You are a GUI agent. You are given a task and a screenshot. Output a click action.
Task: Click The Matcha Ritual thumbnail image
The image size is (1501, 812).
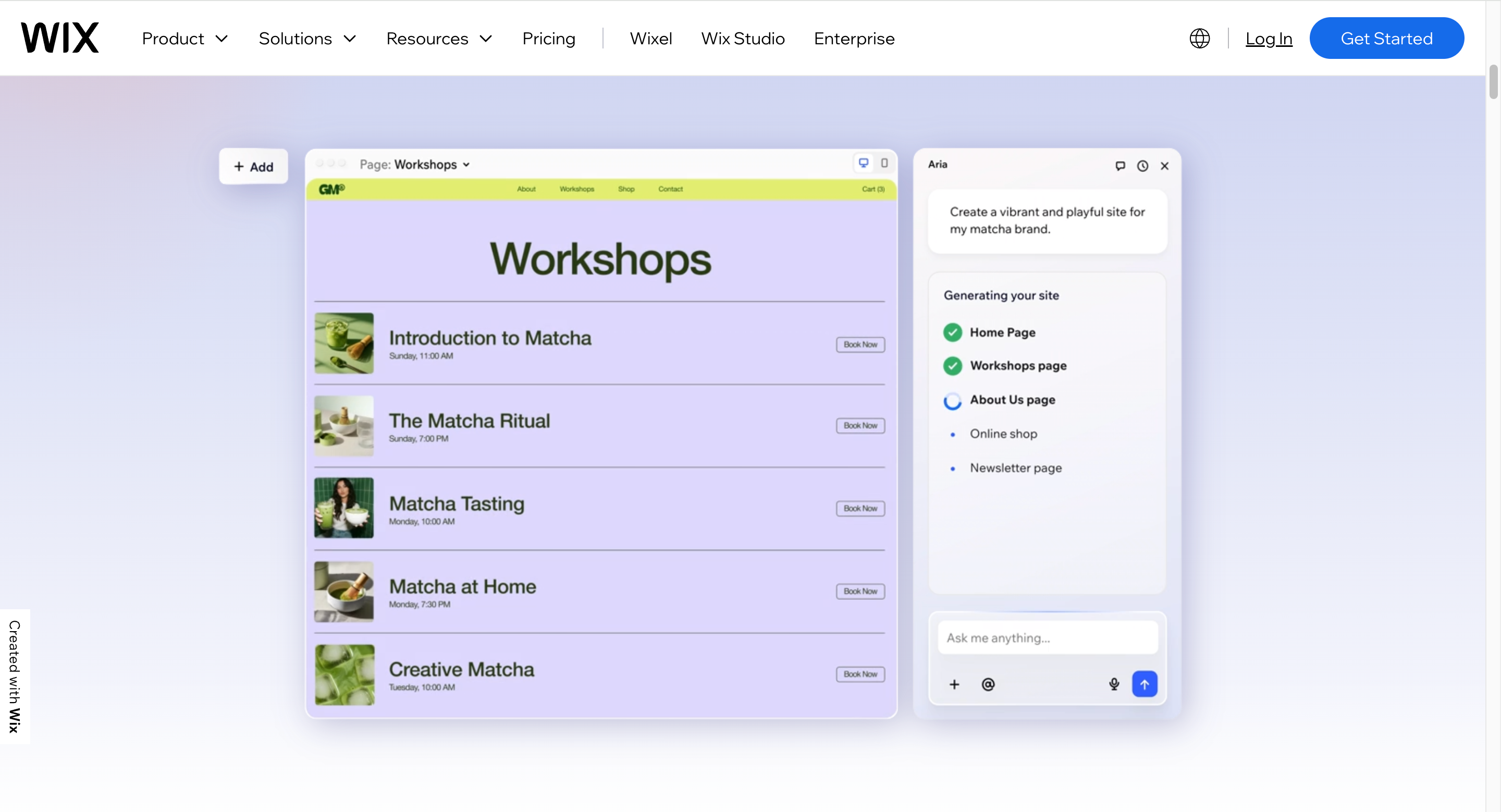coord(344,426)
